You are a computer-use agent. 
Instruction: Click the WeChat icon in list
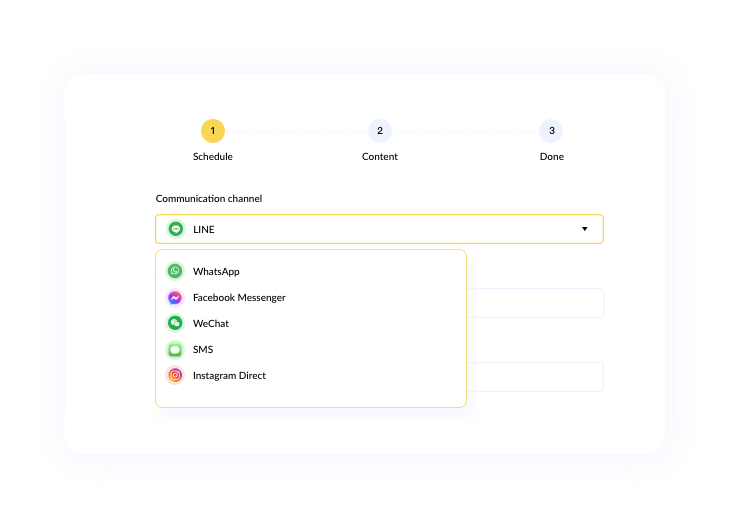pyautogui.click(x=175, y=323)
